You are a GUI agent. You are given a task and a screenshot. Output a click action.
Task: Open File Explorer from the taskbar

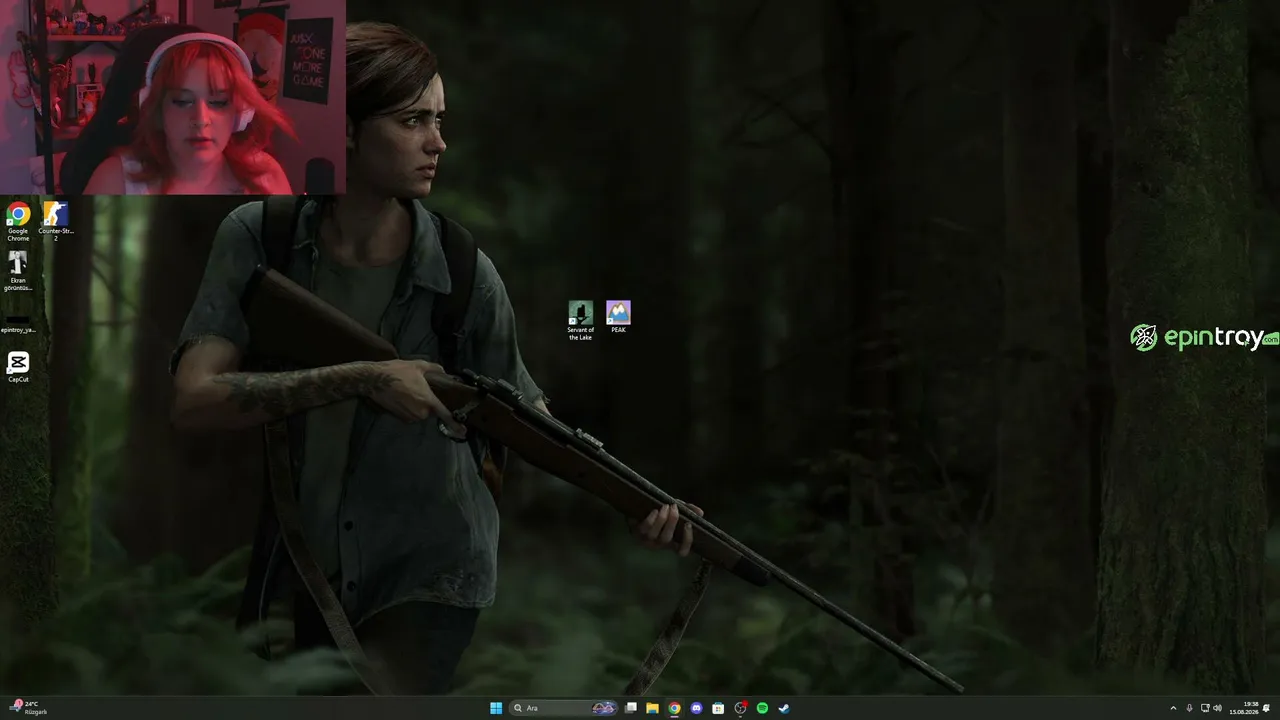(653, 708)
